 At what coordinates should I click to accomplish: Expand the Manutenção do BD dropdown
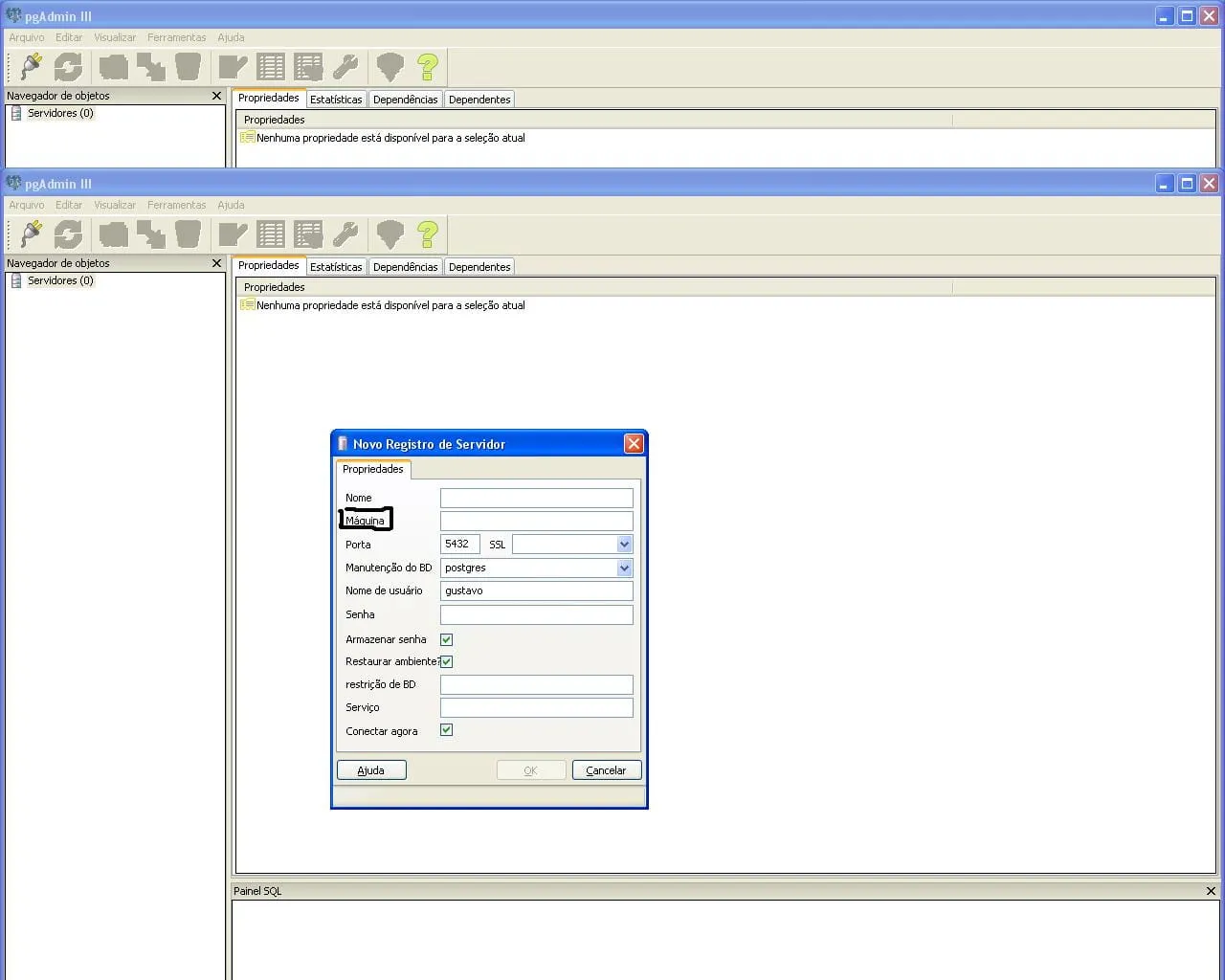[624, 568]
